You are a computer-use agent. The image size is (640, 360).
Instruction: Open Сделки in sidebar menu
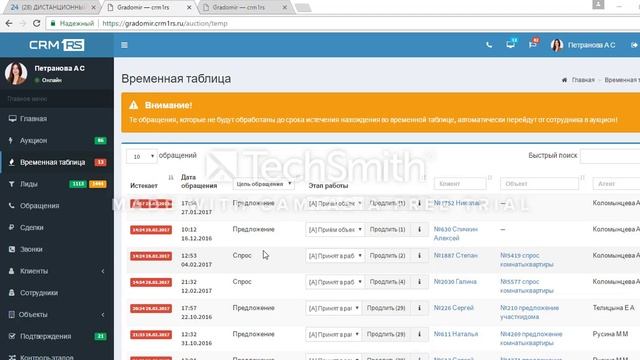click(x=32, y=227)
